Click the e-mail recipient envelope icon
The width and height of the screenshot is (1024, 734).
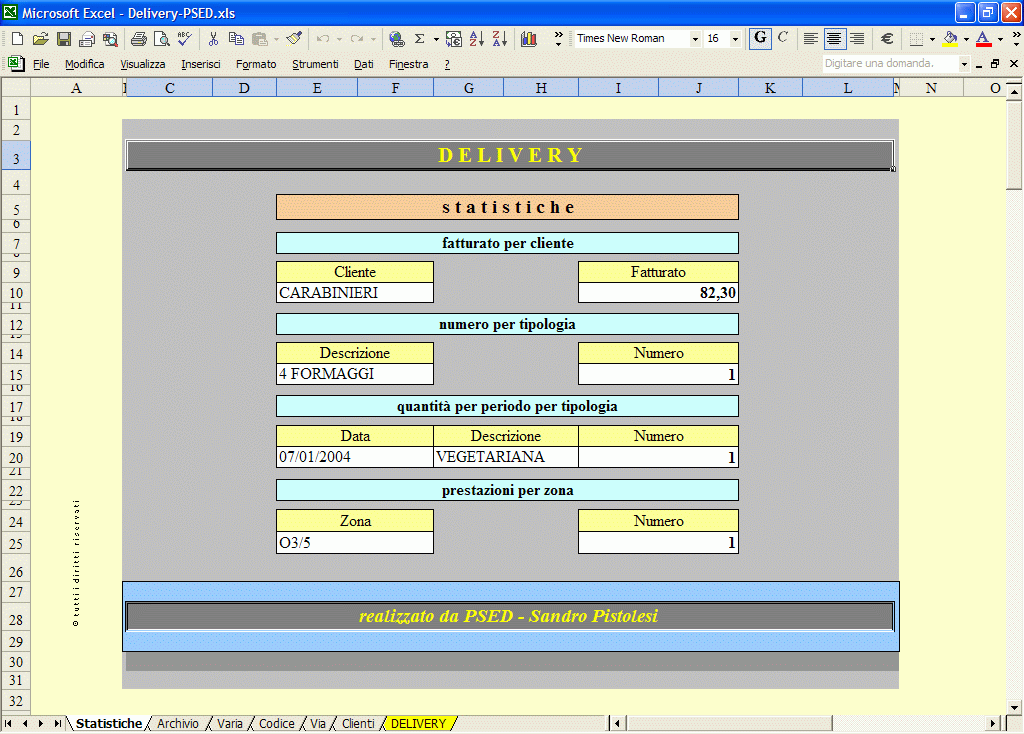[x=86, y=39]
